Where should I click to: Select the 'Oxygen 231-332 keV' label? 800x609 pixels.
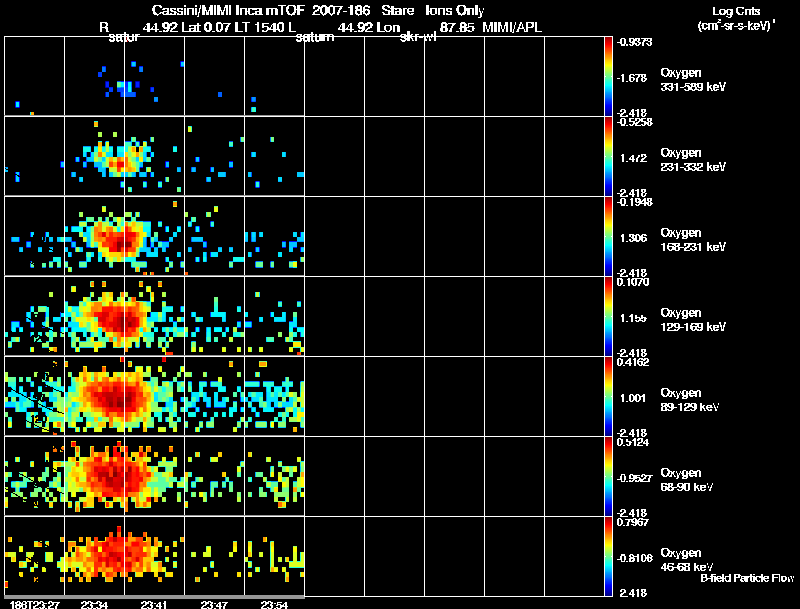pyautogui.click(x=693, y=160)
